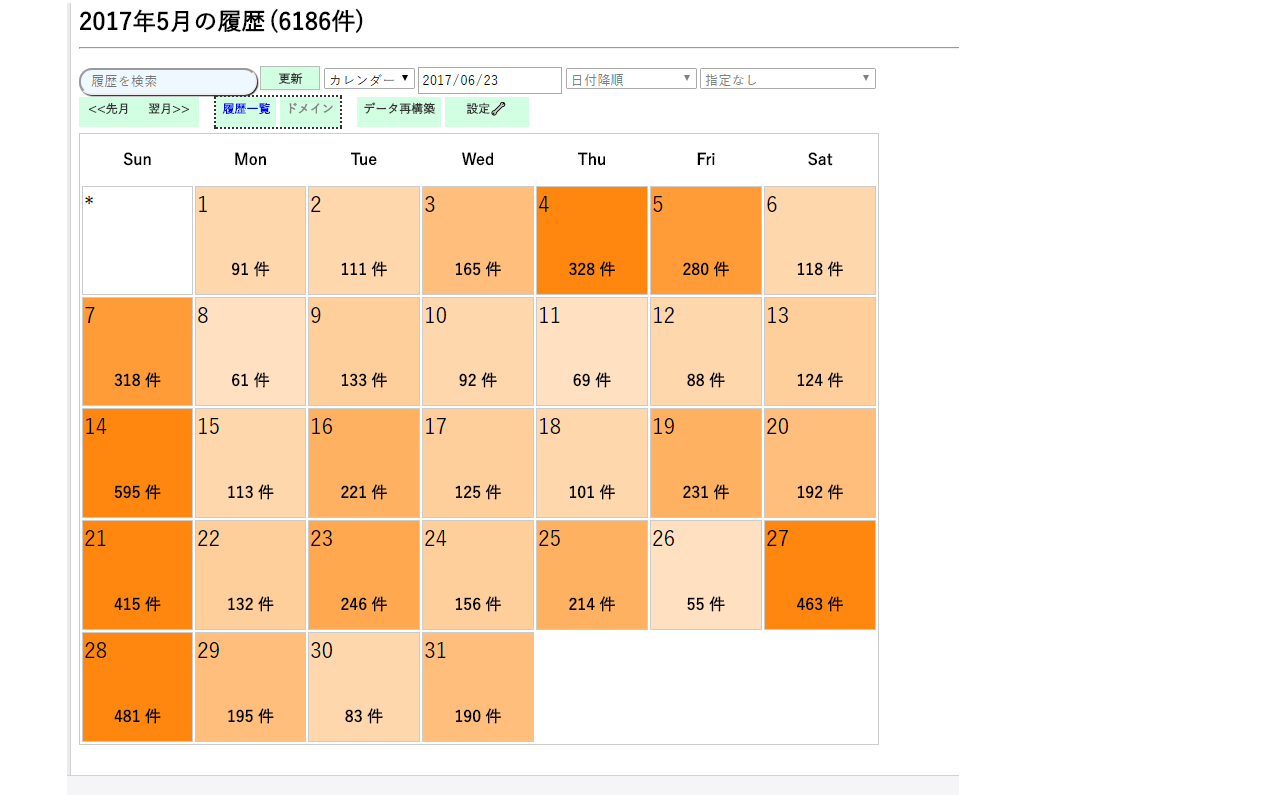Click the Mon column header

point(250,159)
